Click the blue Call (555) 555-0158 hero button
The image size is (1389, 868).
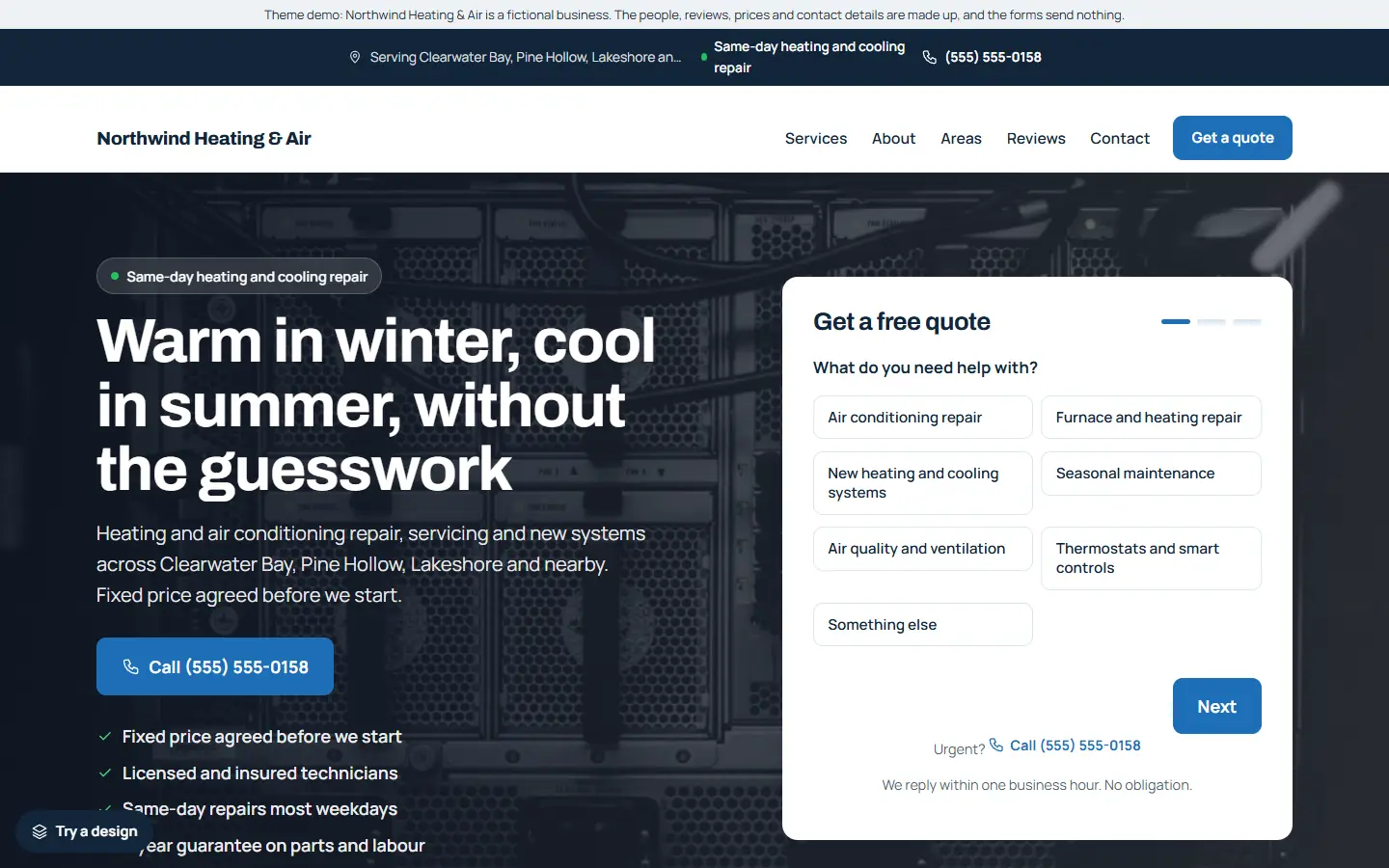215,666
